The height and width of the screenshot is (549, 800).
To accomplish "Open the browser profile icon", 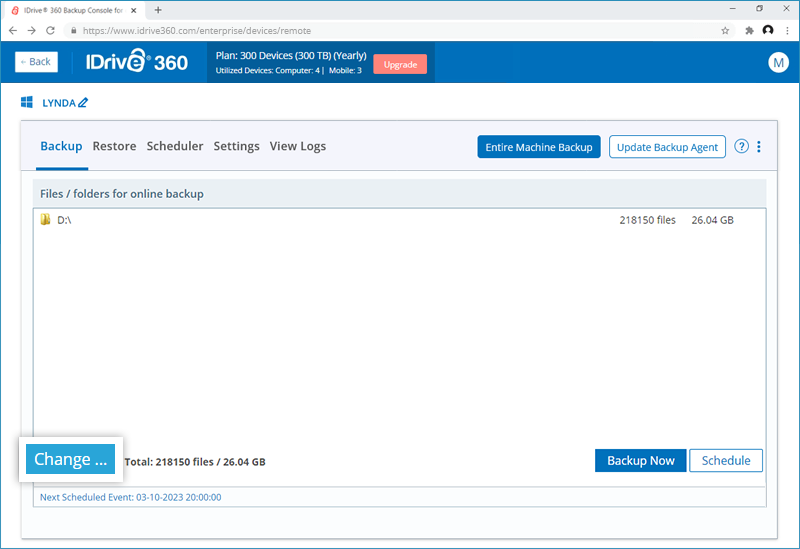I will (x=768, y=31).
